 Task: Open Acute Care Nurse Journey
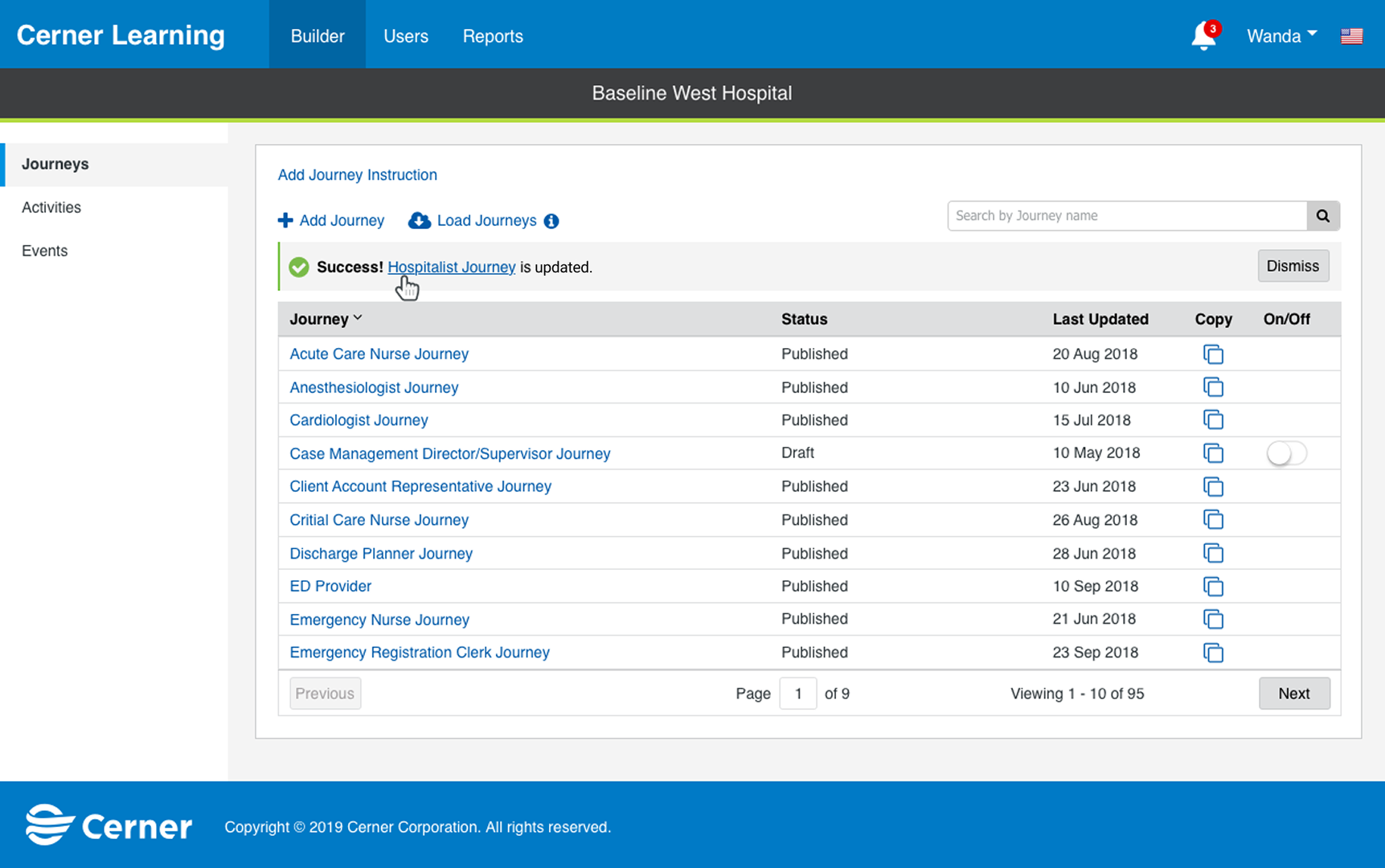[x=379, y=354]
